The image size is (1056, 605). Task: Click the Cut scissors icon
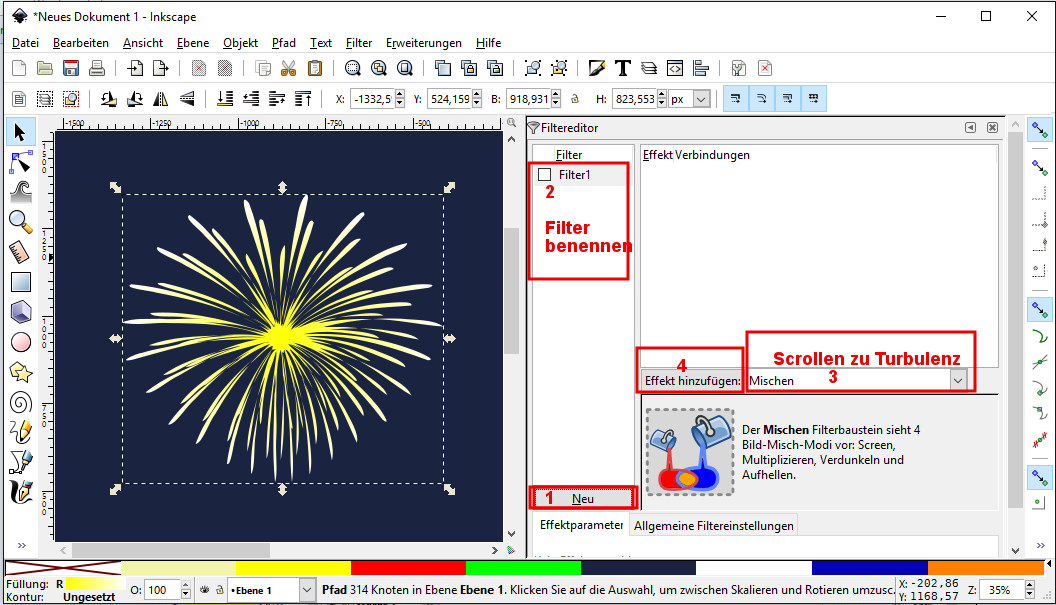click(288, 68)
